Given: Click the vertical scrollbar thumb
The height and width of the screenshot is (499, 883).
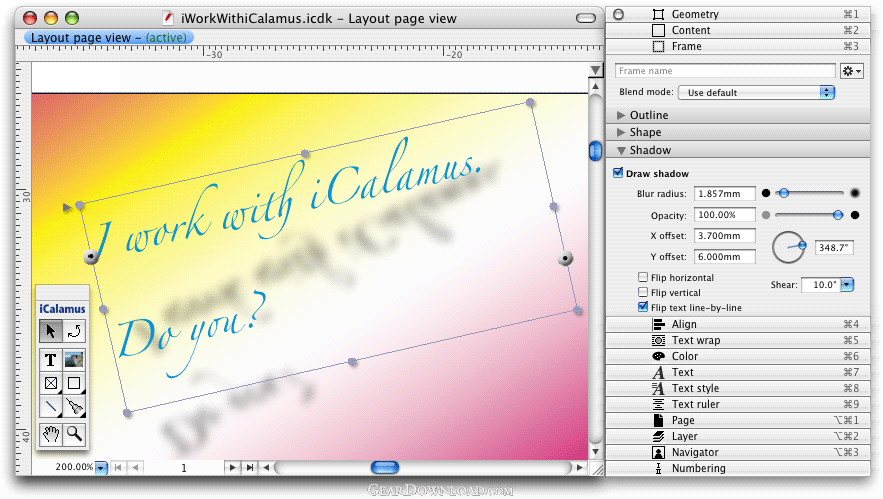Looking at the screenshot, I should 596,150.
